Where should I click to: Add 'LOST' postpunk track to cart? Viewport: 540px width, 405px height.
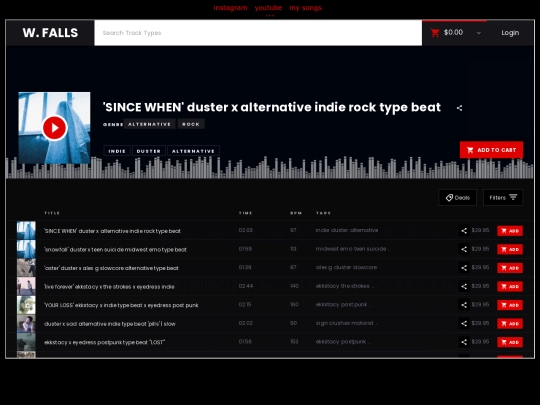pyautogui.click(x=510, y=342)
